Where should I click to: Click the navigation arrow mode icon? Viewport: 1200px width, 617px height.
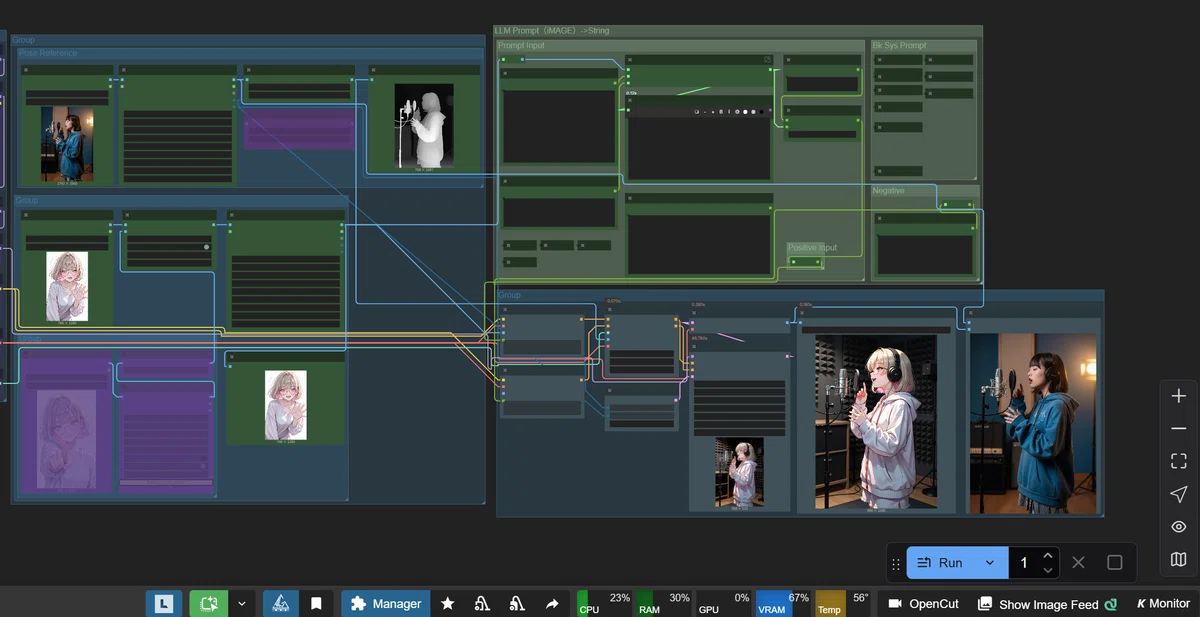[1179, 494]
